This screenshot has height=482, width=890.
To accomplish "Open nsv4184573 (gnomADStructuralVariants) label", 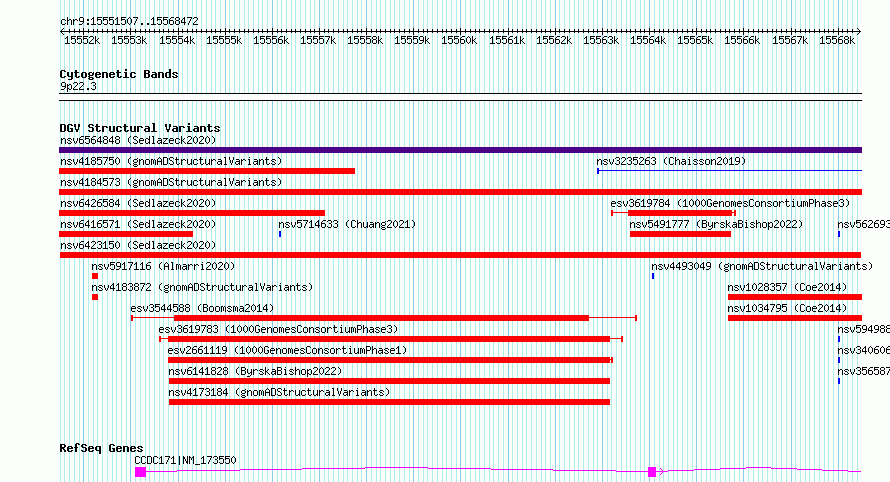I will point(171,182).
